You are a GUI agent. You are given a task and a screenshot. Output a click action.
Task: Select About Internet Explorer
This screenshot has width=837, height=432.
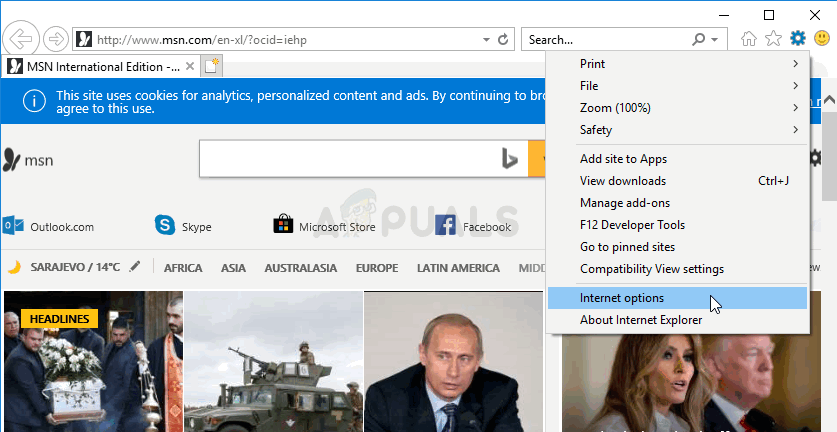click(677, 320)
